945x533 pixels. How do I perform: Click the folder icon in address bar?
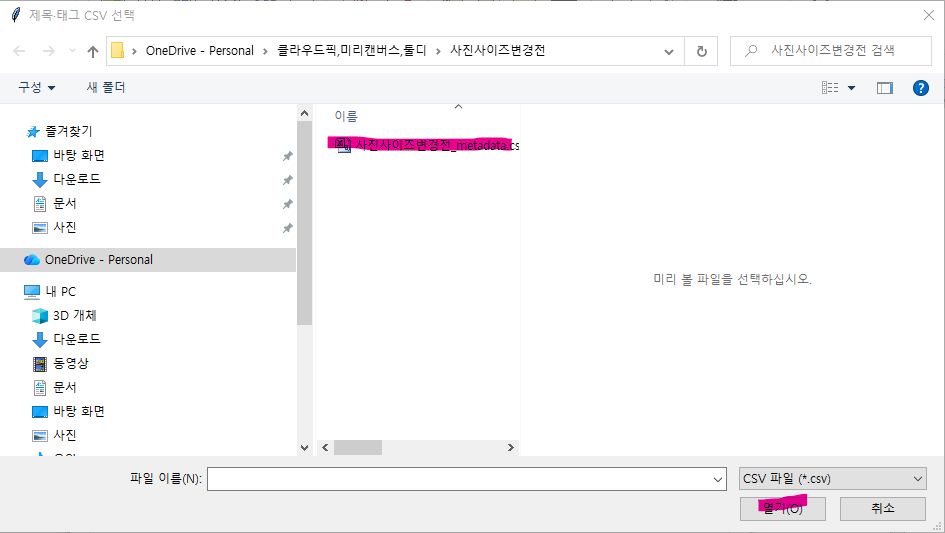click(x=118, y=51)
